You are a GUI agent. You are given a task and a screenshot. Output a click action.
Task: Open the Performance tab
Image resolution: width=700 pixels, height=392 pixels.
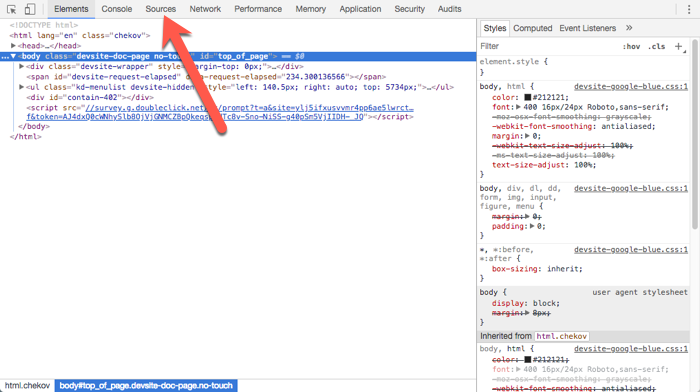click(x=258, y=9)
